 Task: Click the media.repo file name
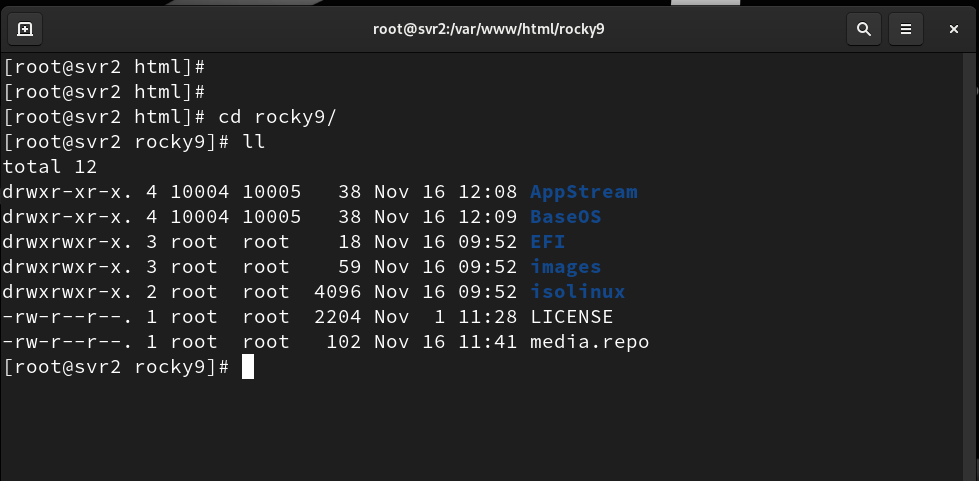click(589, 342)
